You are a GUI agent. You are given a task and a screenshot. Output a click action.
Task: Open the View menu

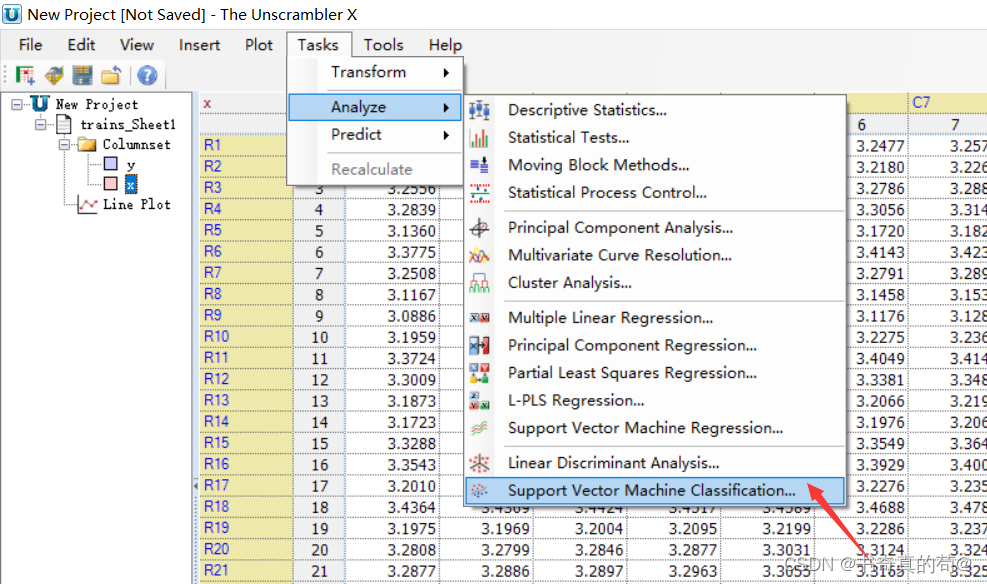(137, 45)
